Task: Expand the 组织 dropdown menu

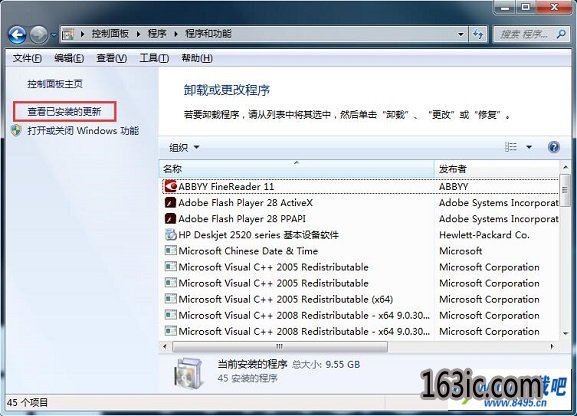Action: click(x=184, y=148)
